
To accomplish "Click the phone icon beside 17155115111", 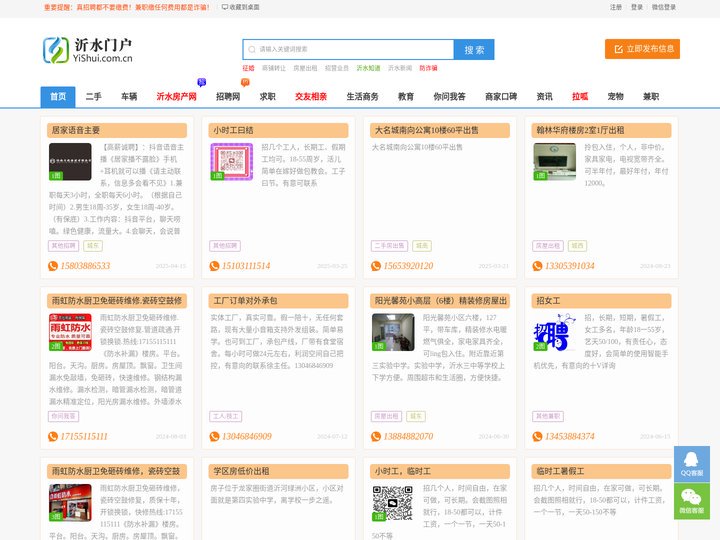I will [53, 436].
